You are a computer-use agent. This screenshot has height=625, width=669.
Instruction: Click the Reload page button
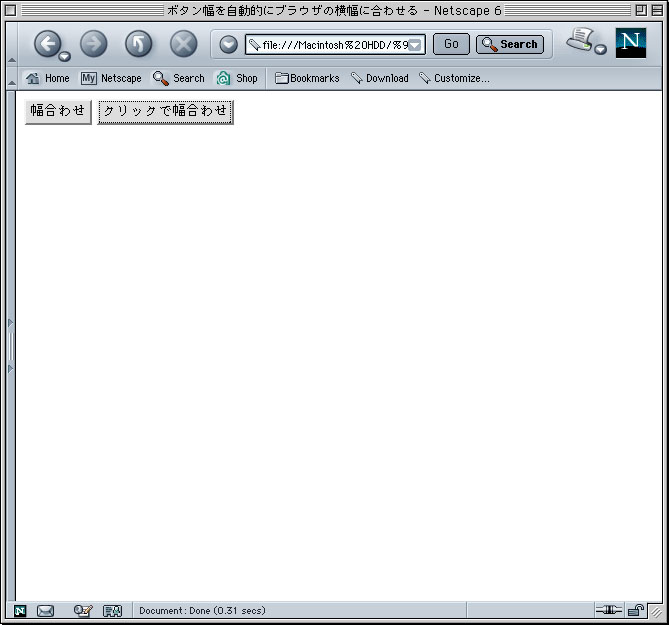(x=139, y=44)
